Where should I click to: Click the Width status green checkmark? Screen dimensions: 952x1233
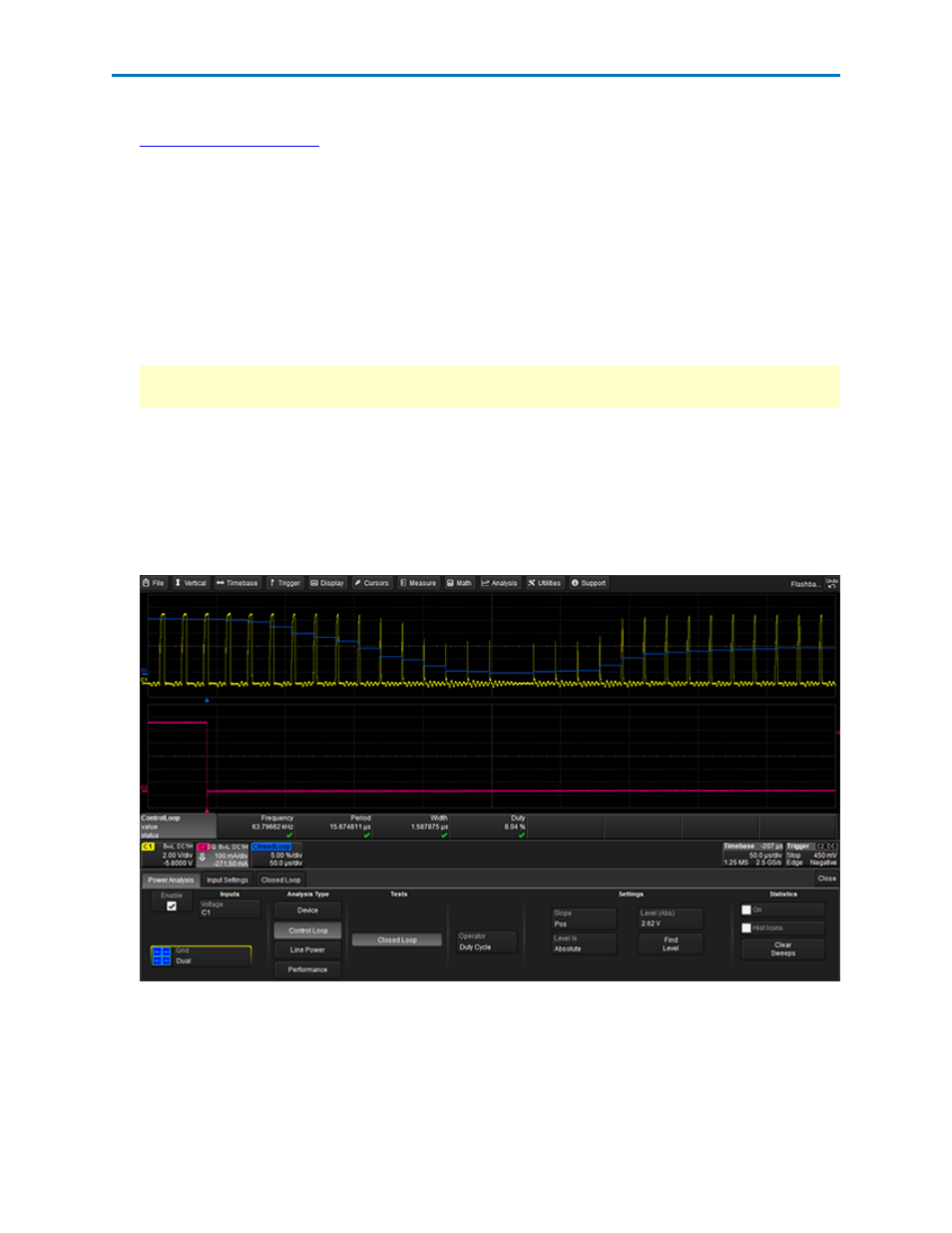click(444, 835)
